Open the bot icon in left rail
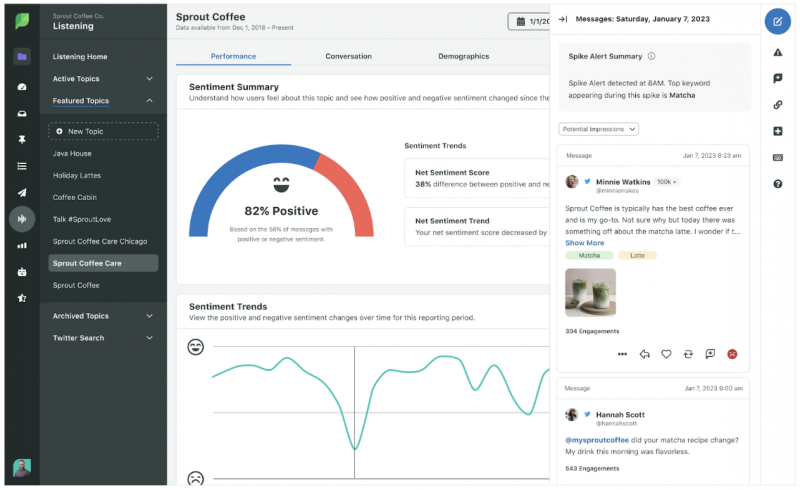 (22, 272)
